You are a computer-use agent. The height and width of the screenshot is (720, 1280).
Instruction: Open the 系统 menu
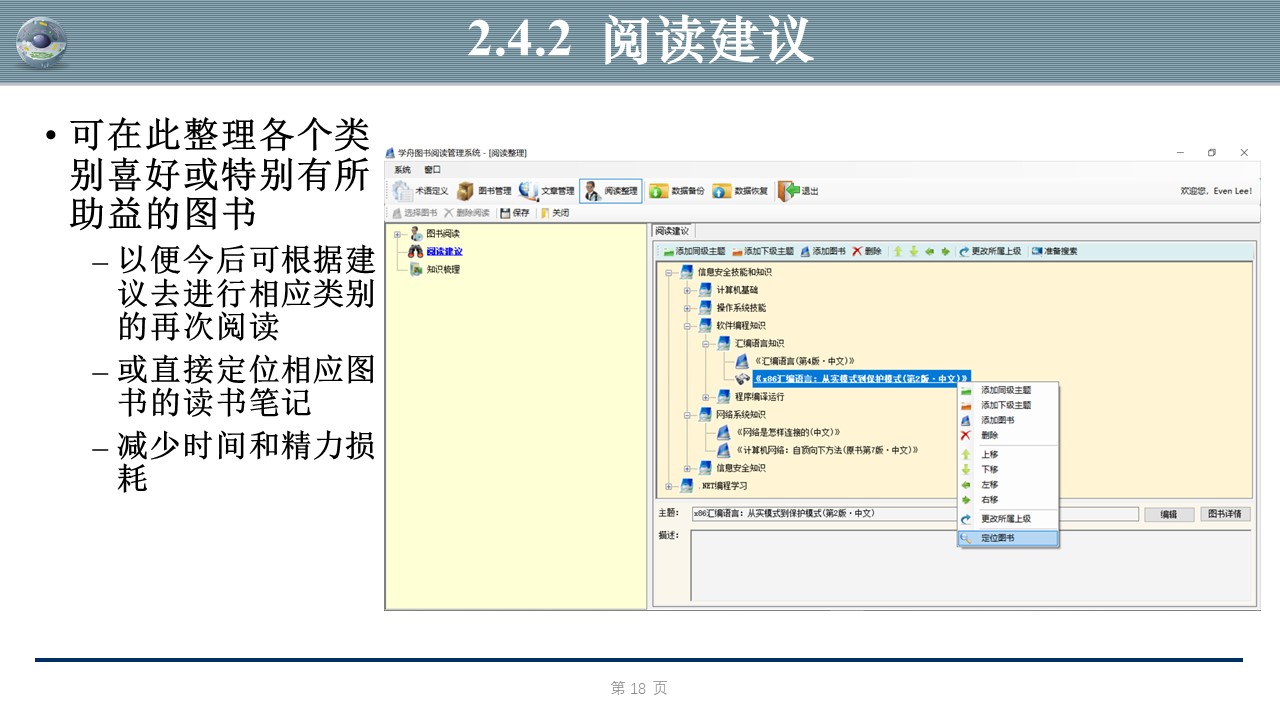point(402,170)
